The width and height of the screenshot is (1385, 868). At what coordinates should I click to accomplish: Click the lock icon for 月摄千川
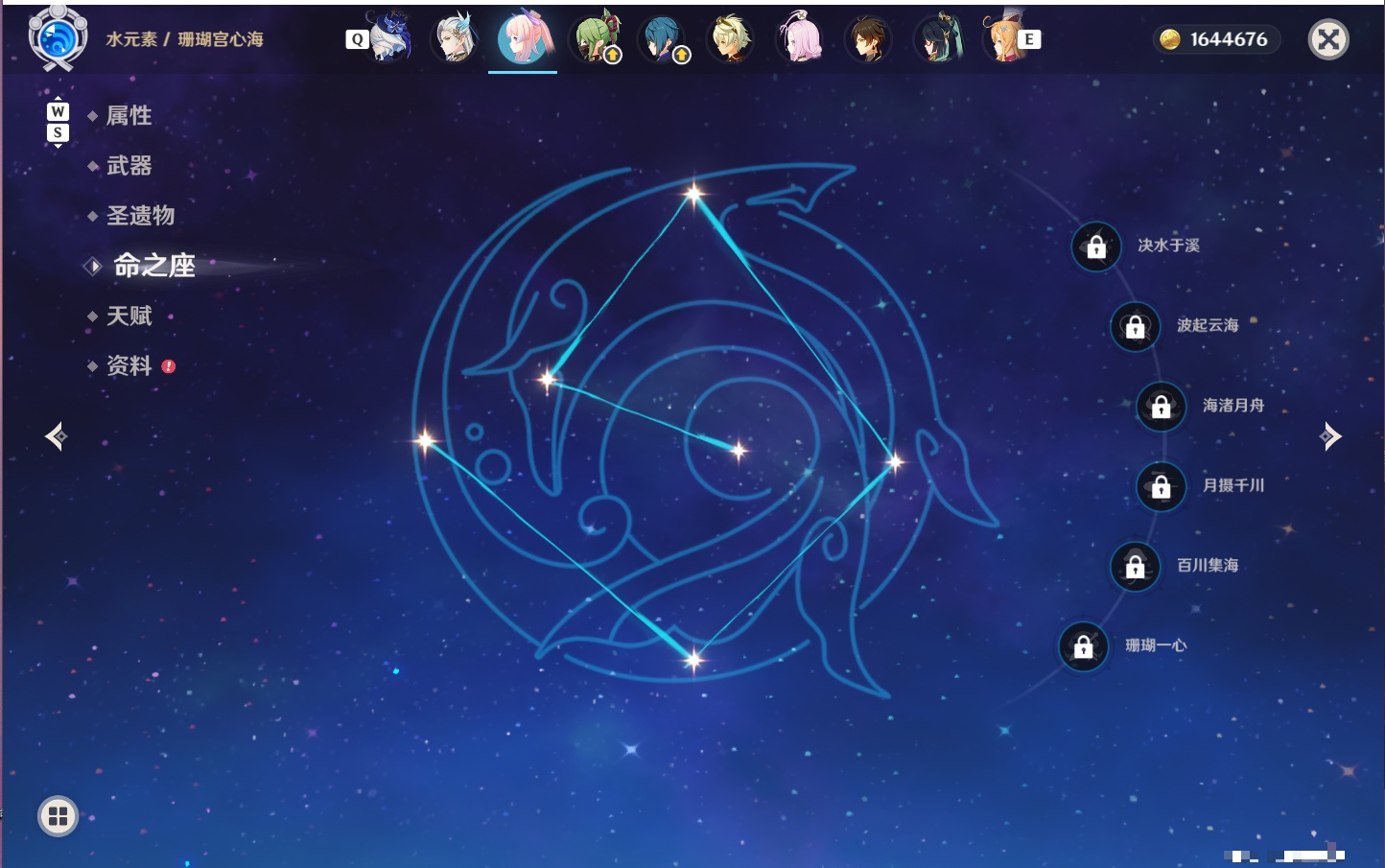[x=1162, y=486]
